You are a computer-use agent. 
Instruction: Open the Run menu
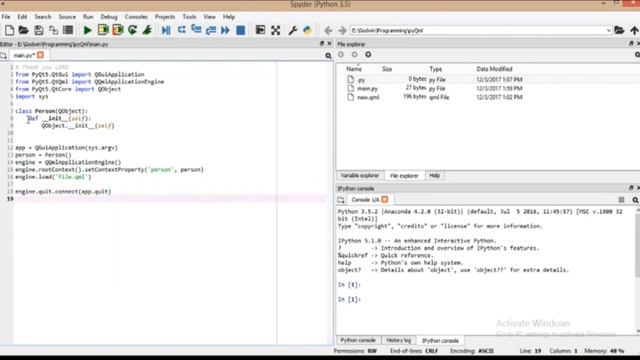(88, 17)
